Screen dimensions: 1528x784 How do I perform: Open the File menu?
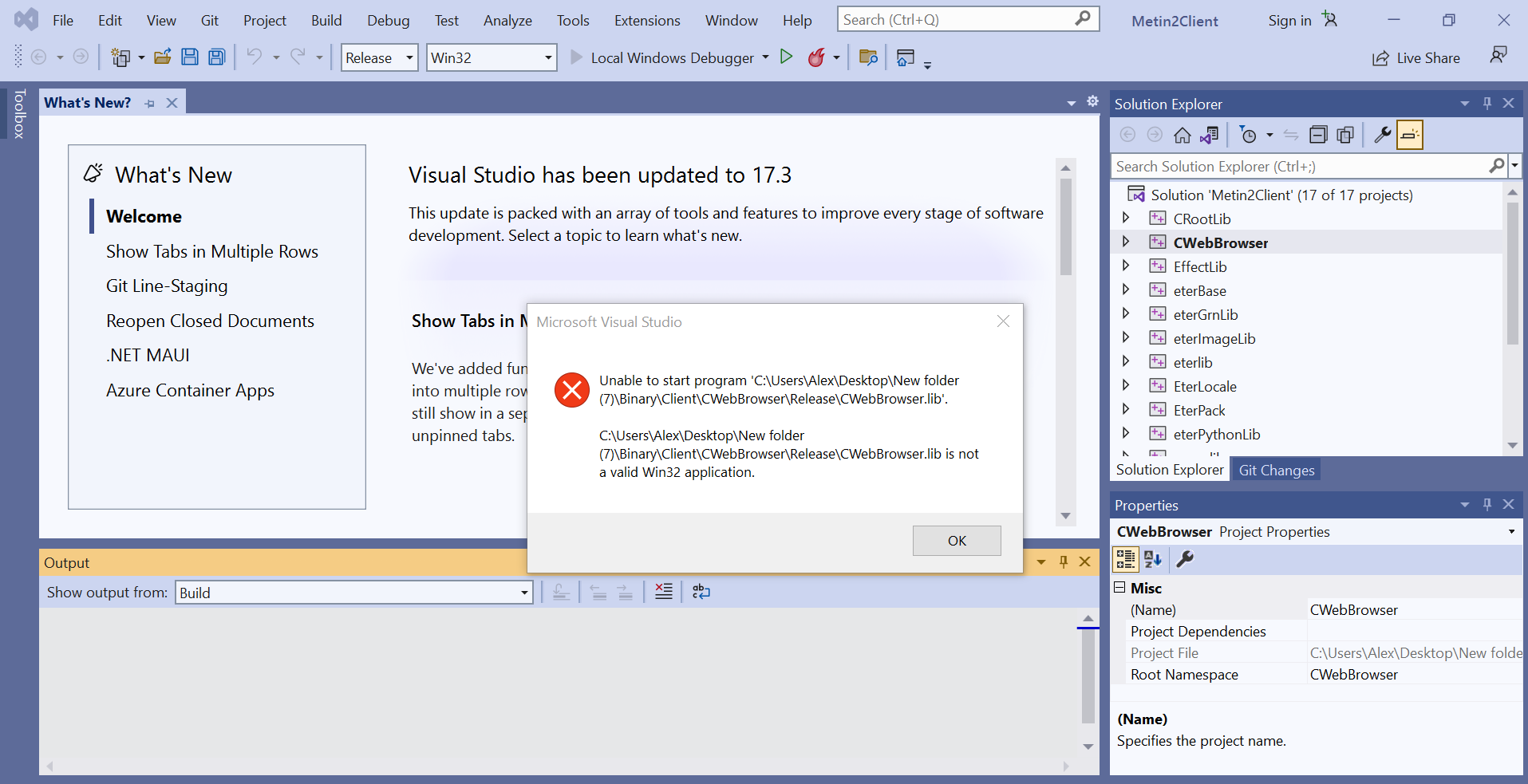63,21
